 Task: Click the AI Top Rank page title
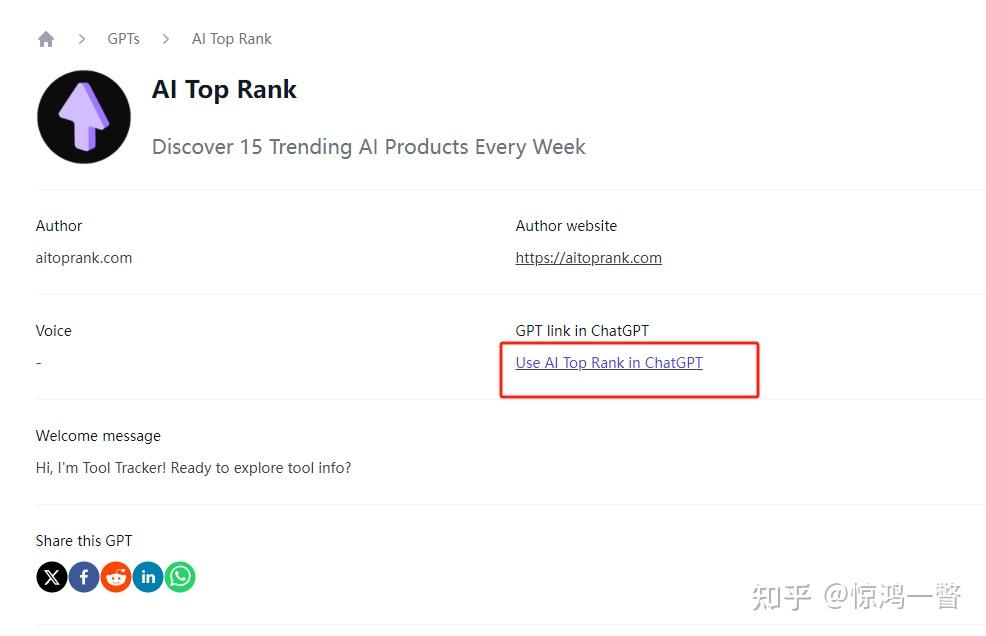point(224,89)
